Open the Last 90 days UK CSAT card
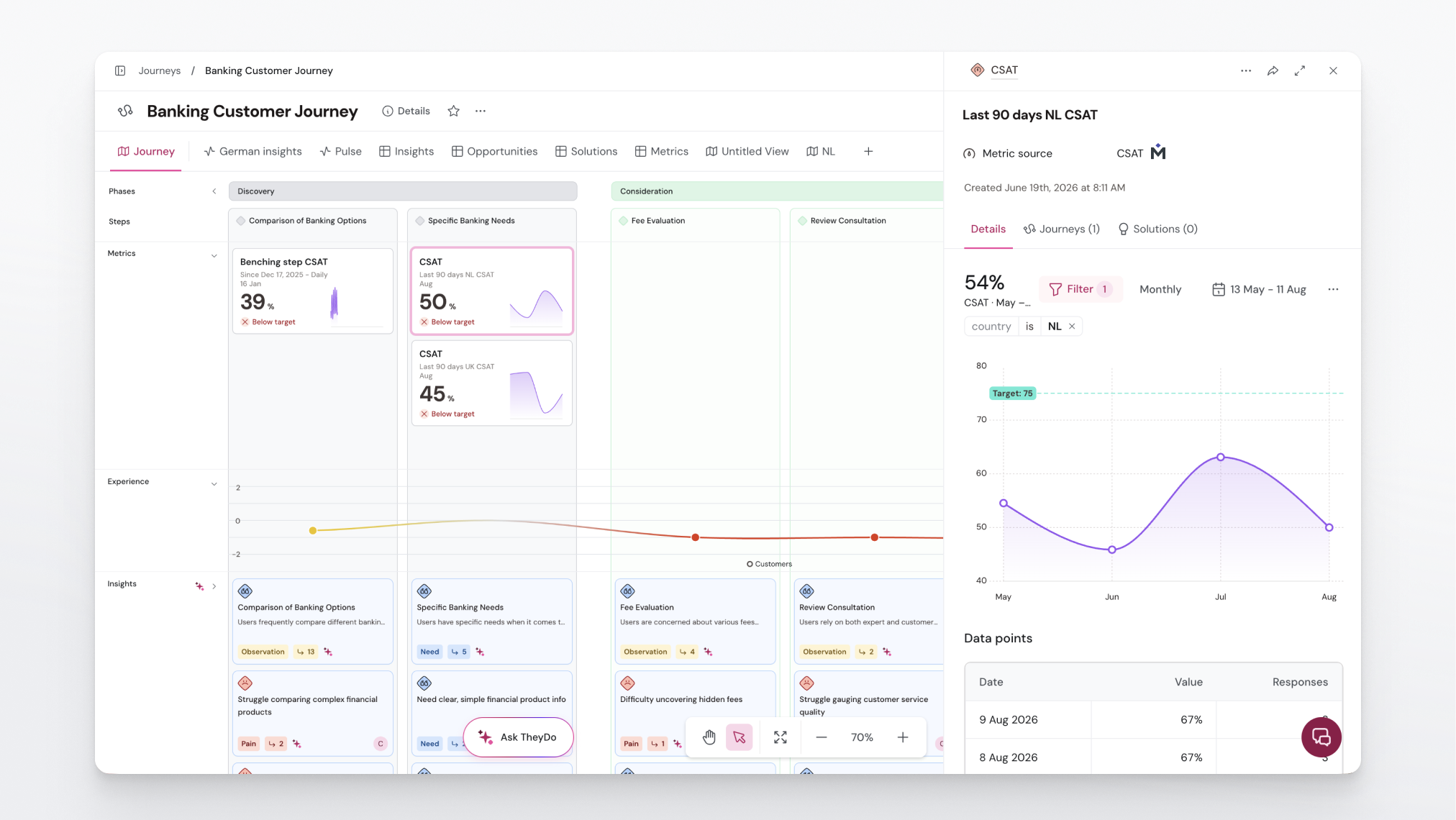 click(x=492, y=383)
